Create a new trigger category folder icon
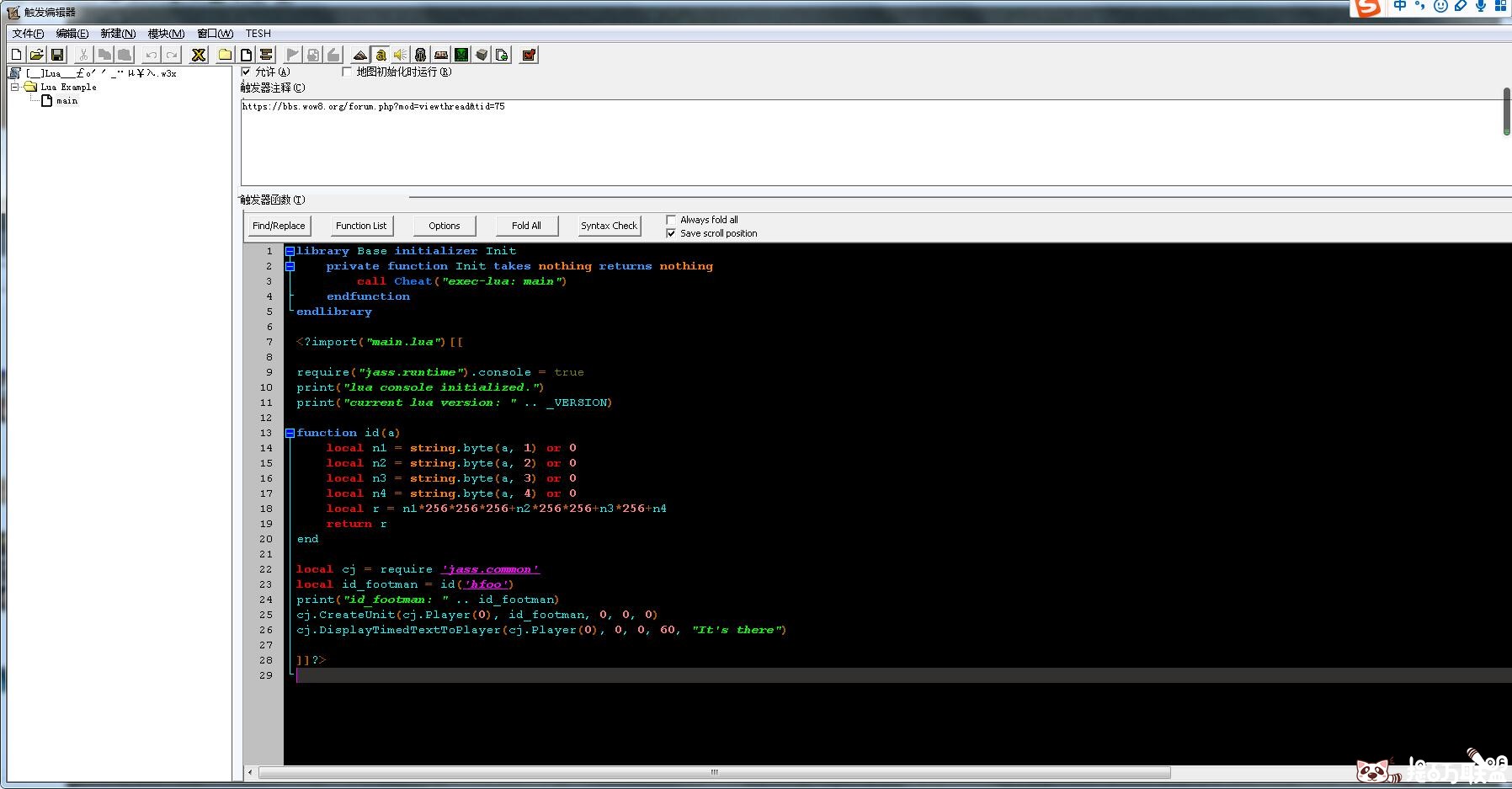 point(225,55)
